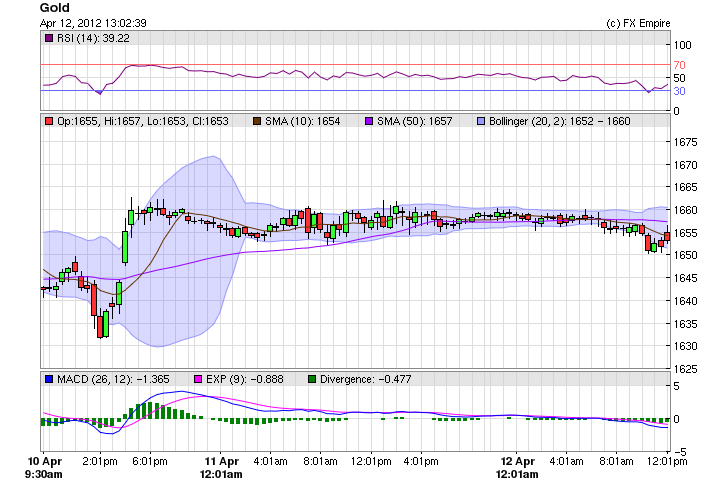Click the brown SMA (10) legend swatch
710x487 pixels.
[x=257, y=121]
